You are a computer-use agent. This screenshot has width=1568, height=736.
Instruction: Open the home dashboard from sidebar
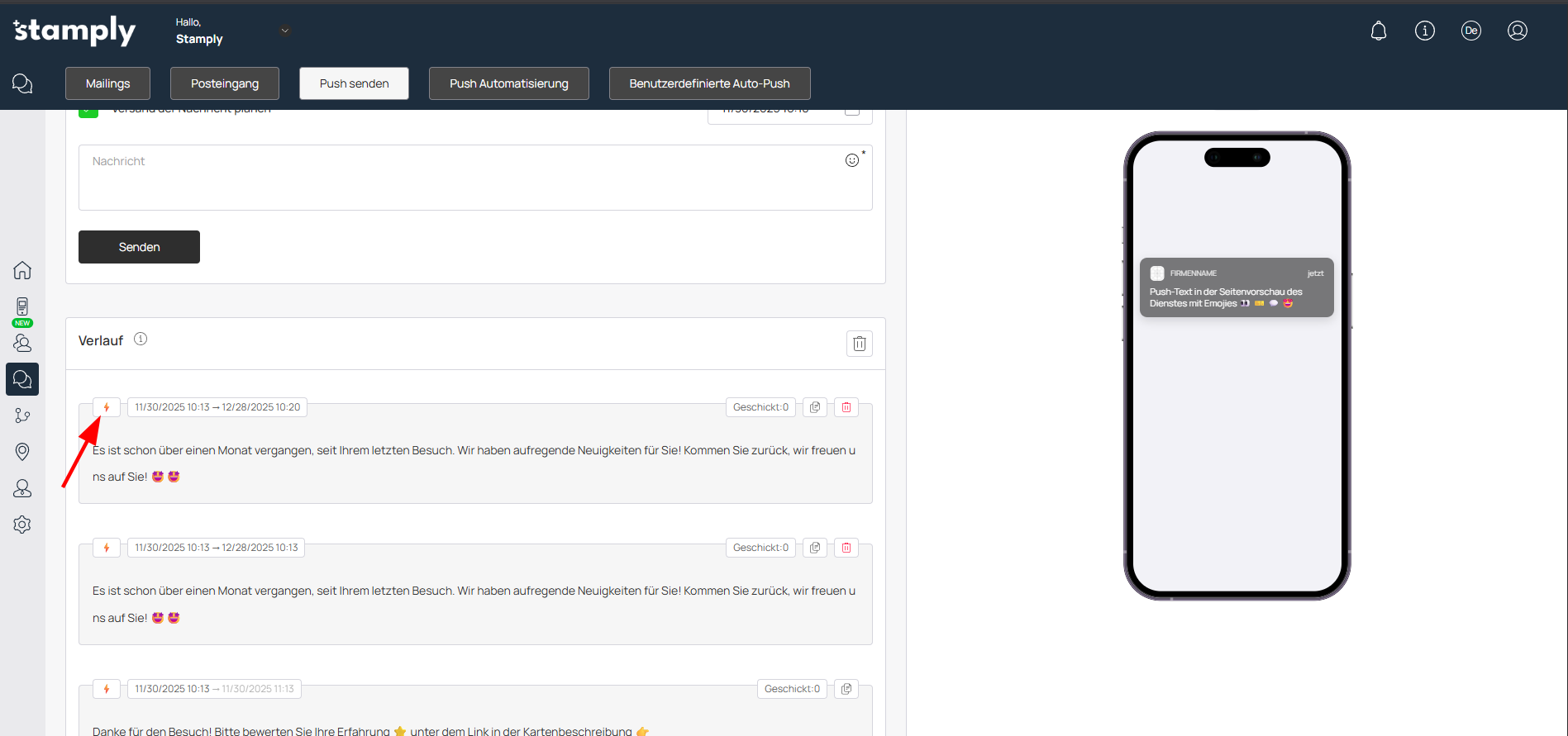point(22,270)
